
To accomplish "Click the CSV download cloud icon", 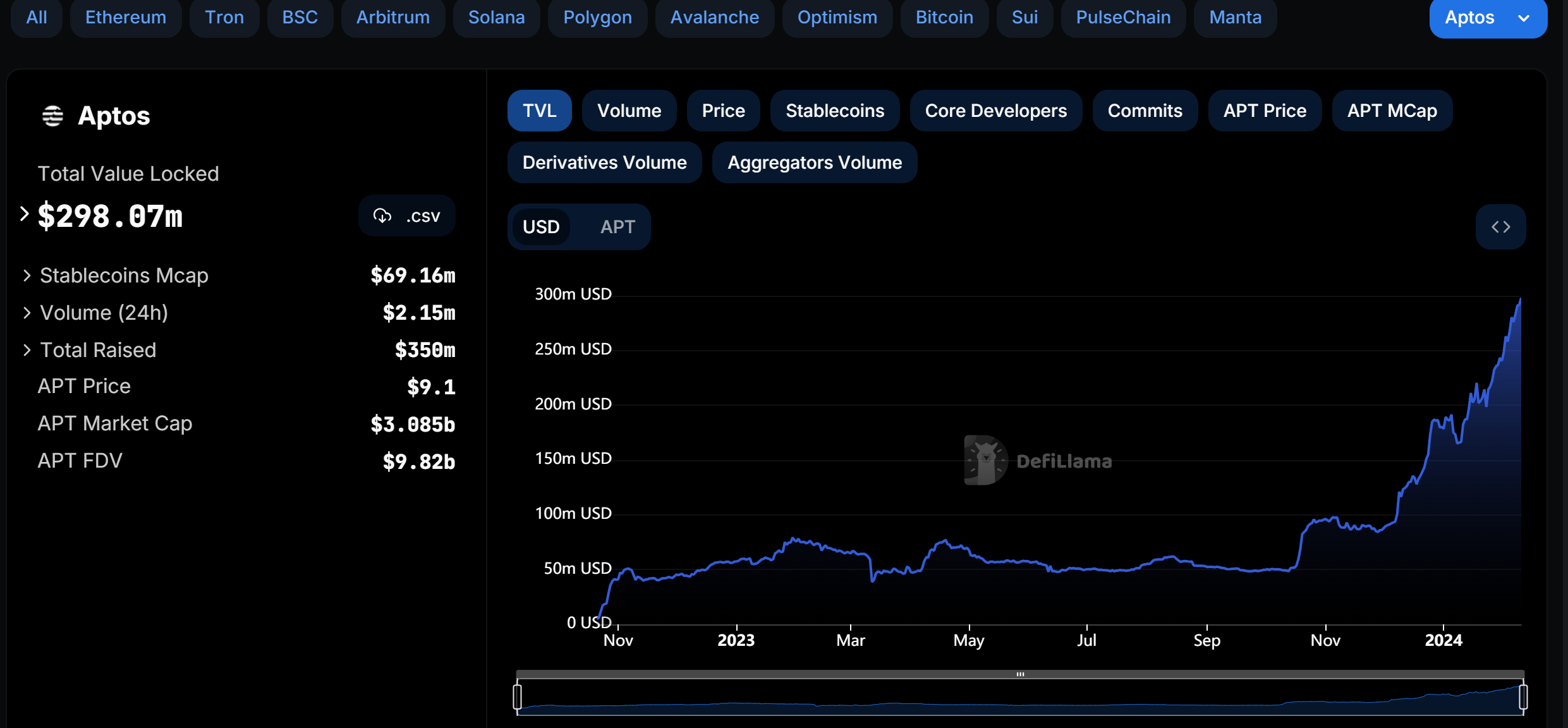I will pyautogui.click(x=382, y=216).
